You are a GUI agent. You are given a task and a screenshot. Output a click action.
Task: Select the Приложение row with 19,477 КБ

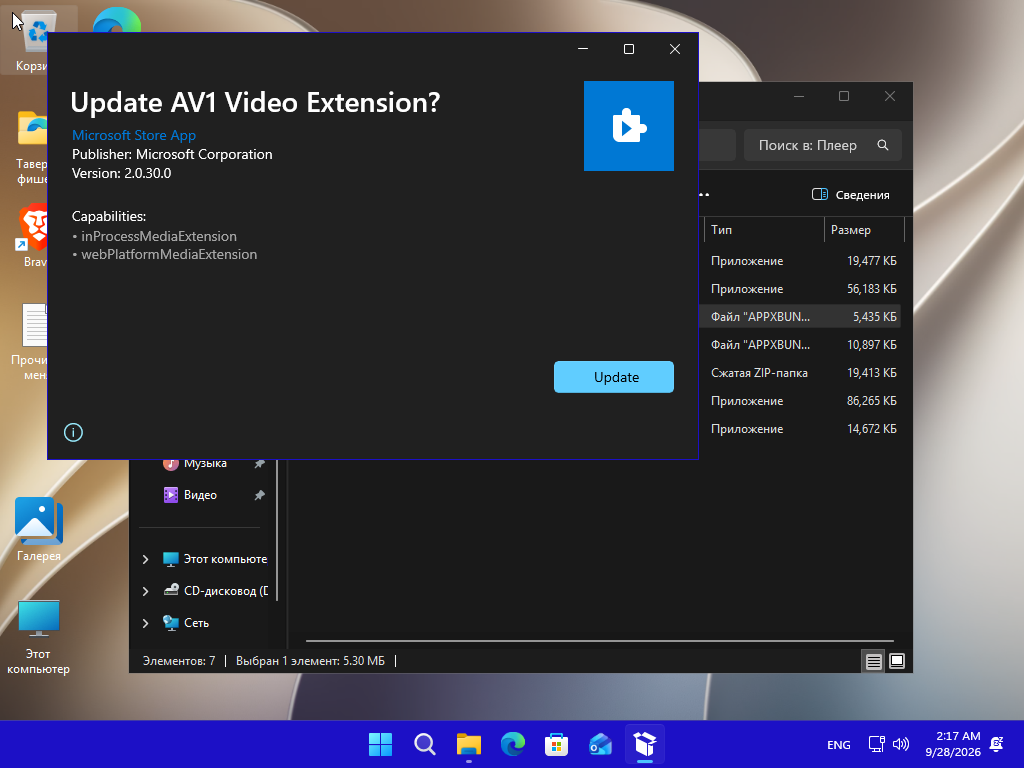800,261
